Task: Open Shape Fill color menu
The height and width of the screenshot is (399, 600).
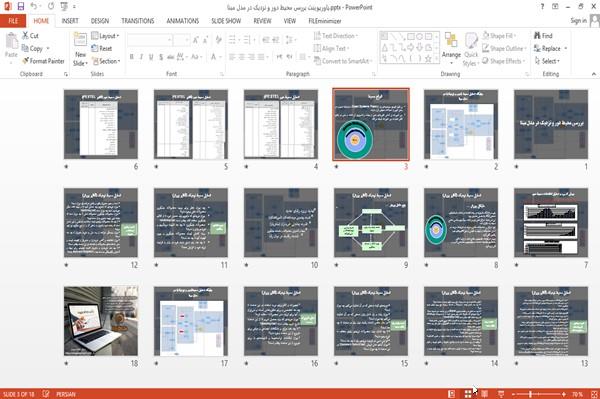Action: pos(499,36)
